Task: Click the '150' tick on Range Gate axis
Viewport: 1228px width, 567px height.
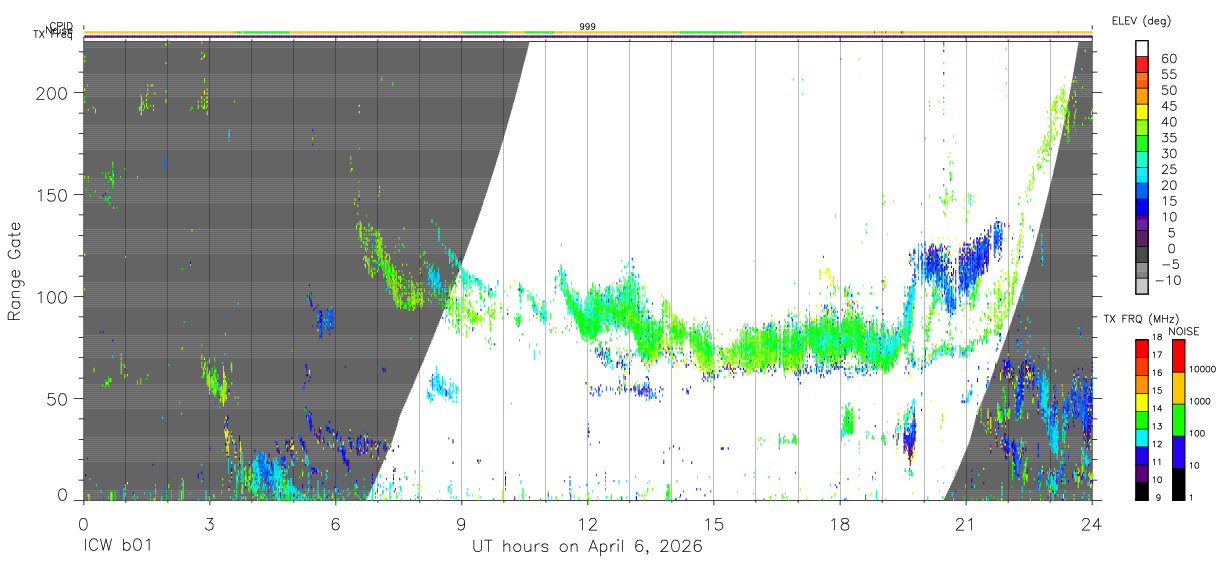Action: point(53,194)
